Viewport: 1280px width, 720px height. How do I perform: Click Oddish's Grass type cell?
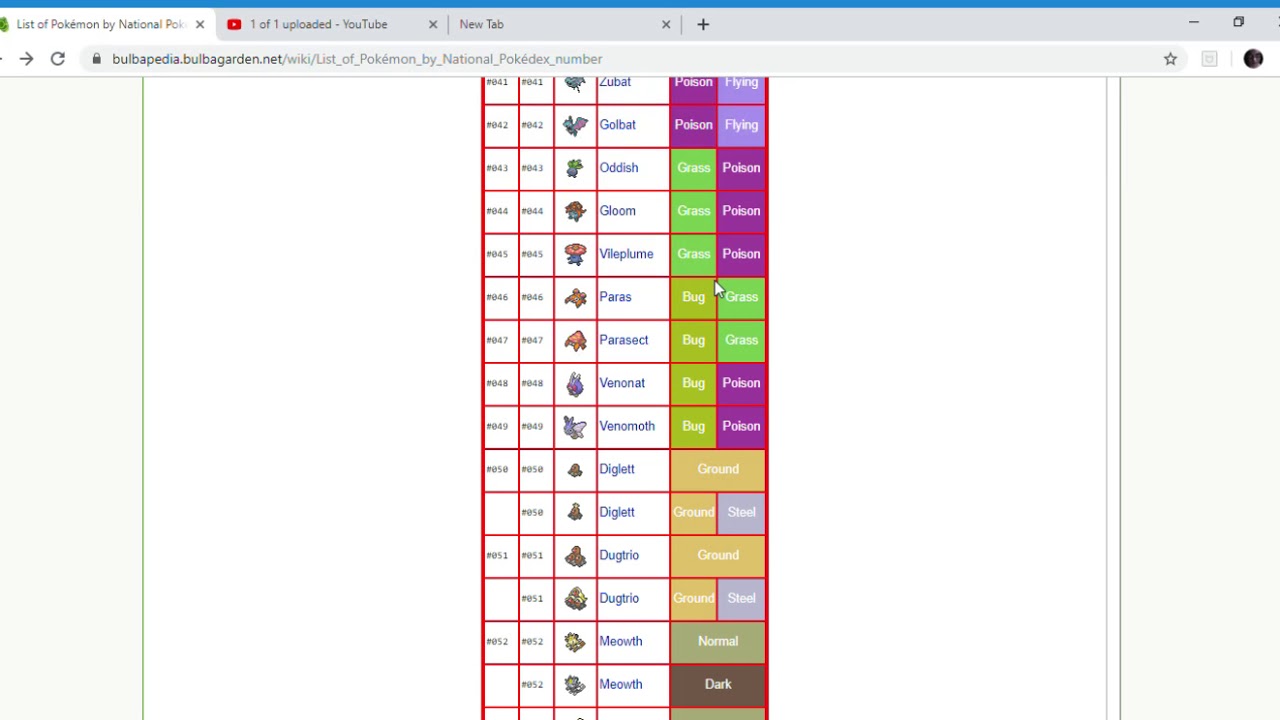[693, 168]
